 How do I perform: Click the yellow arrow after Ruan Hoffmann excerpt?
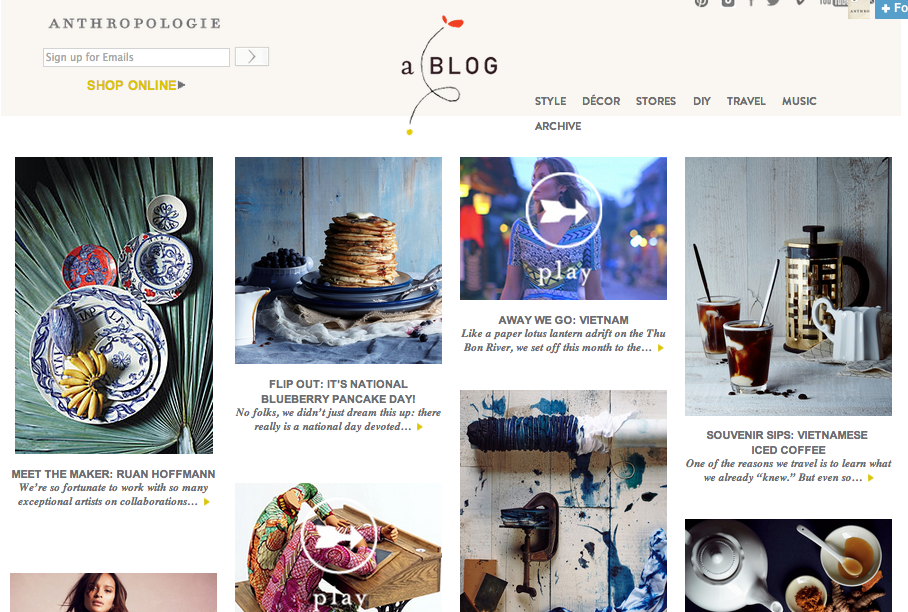(207, 502)
